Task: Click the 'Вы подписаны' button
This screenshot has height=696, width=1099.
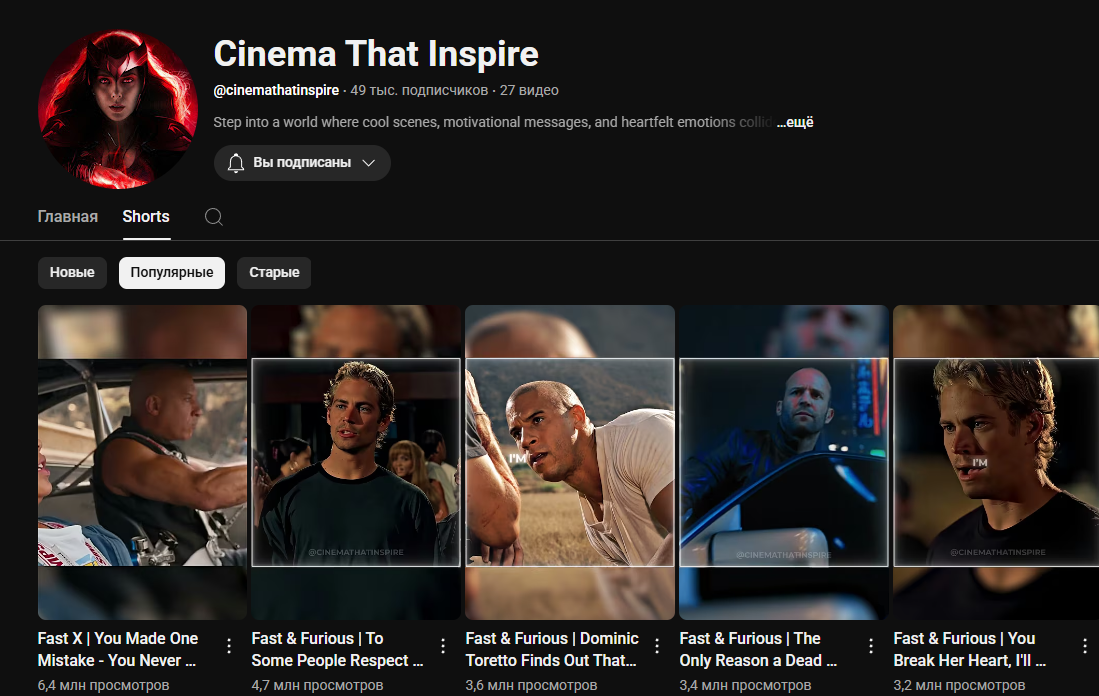Action: (x=295, y=162)
